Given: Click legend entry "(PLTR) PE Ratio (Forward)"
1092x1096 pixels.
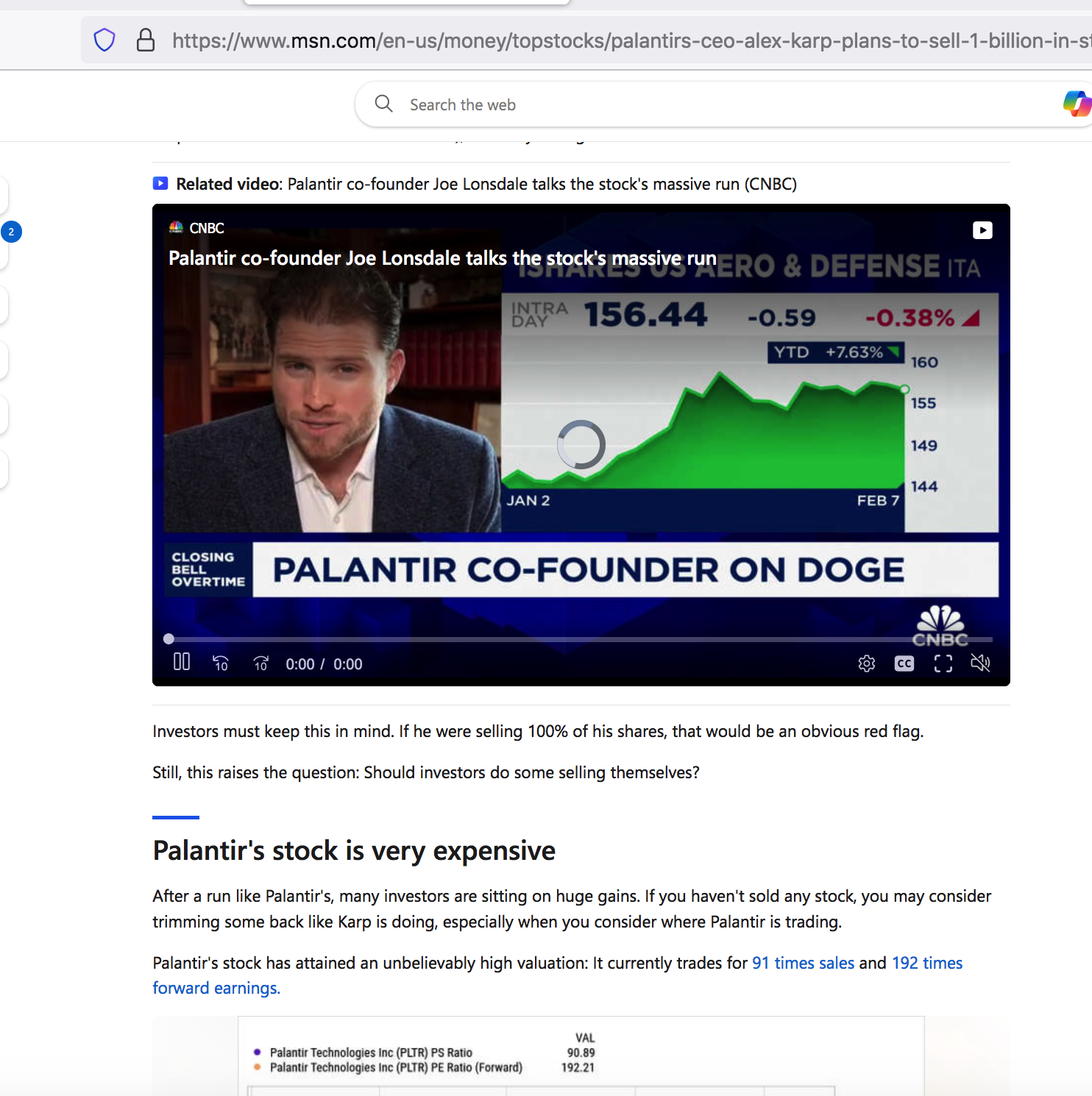Looking at the screenshot, I should pos(396,1067).
